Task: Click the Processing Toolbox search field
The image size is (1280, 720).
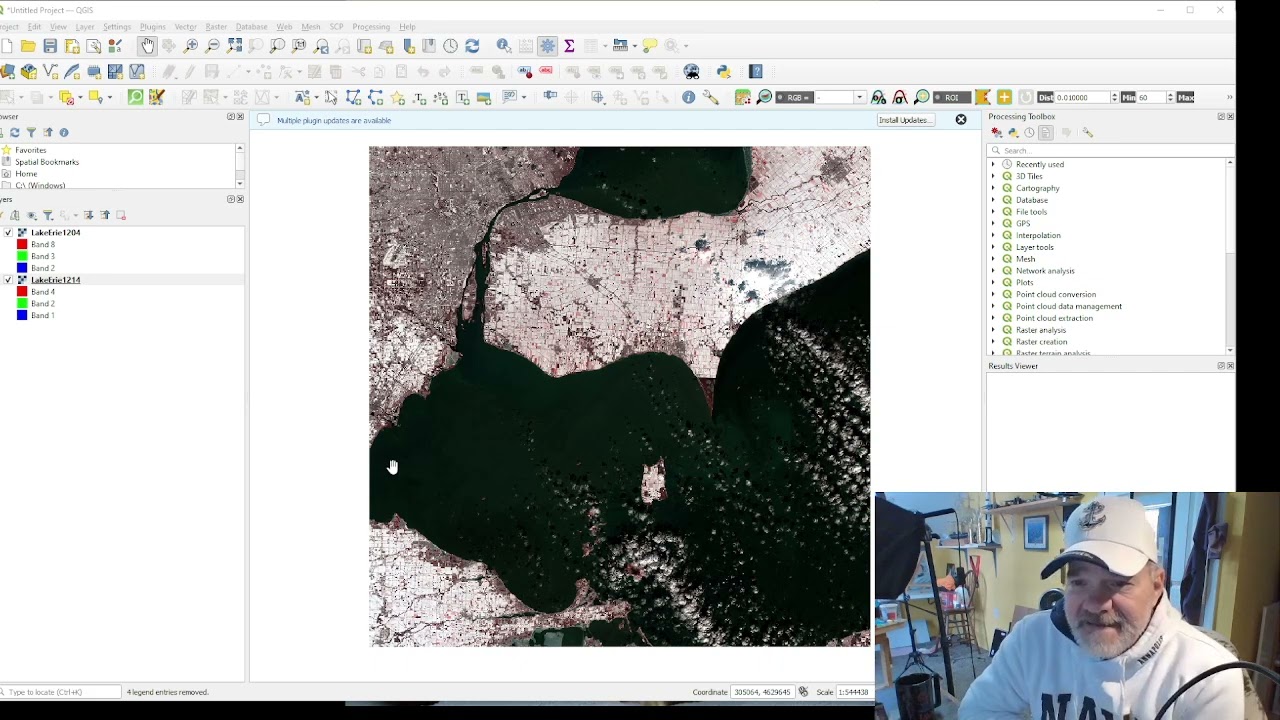Action: click(x=1110, y=150)
